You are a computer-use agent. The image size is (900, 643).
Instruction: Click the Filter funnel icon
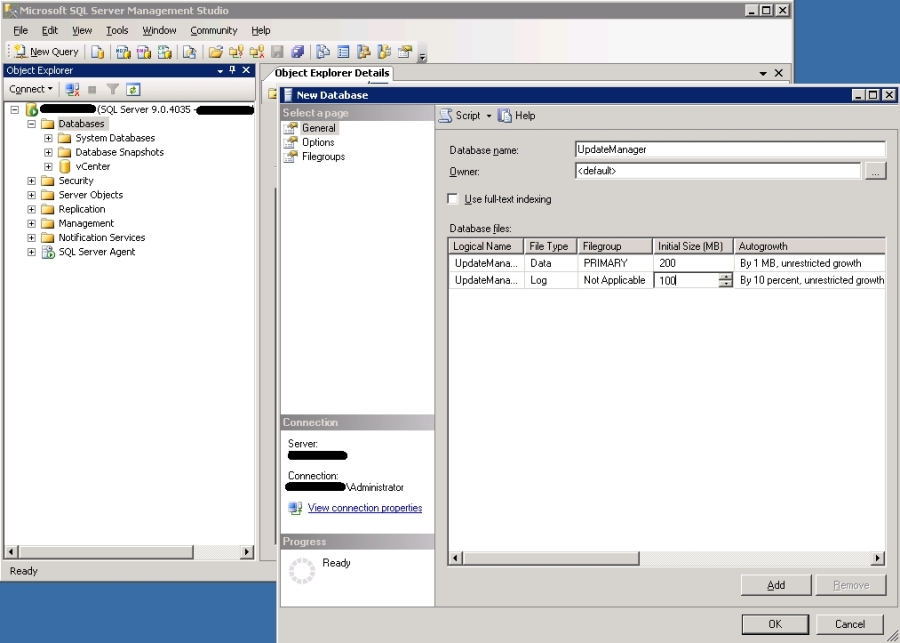tap(112, 90)
